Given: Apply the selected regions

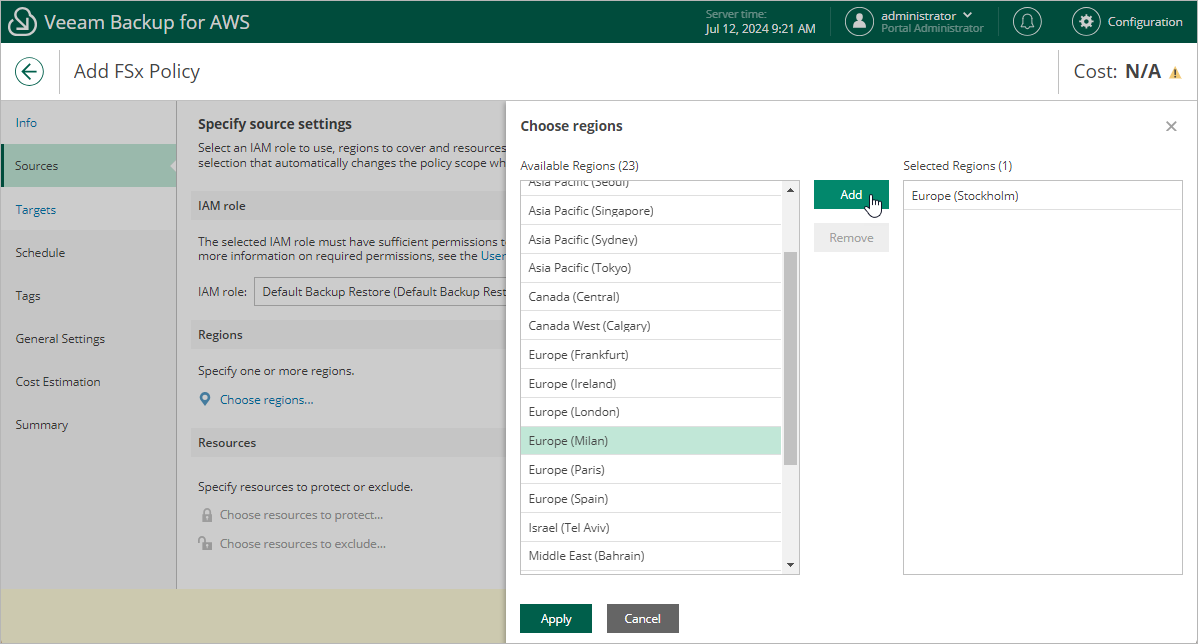Looking at the screenshot, I should click(x=555, y=619).
